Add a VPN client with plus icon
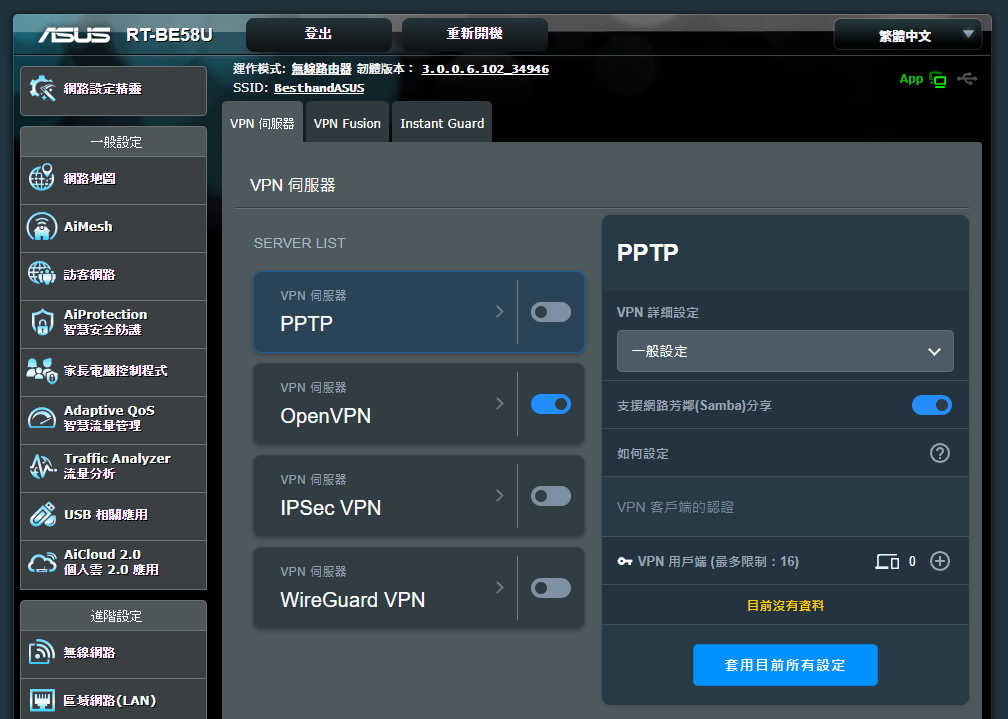 (939, 561)
